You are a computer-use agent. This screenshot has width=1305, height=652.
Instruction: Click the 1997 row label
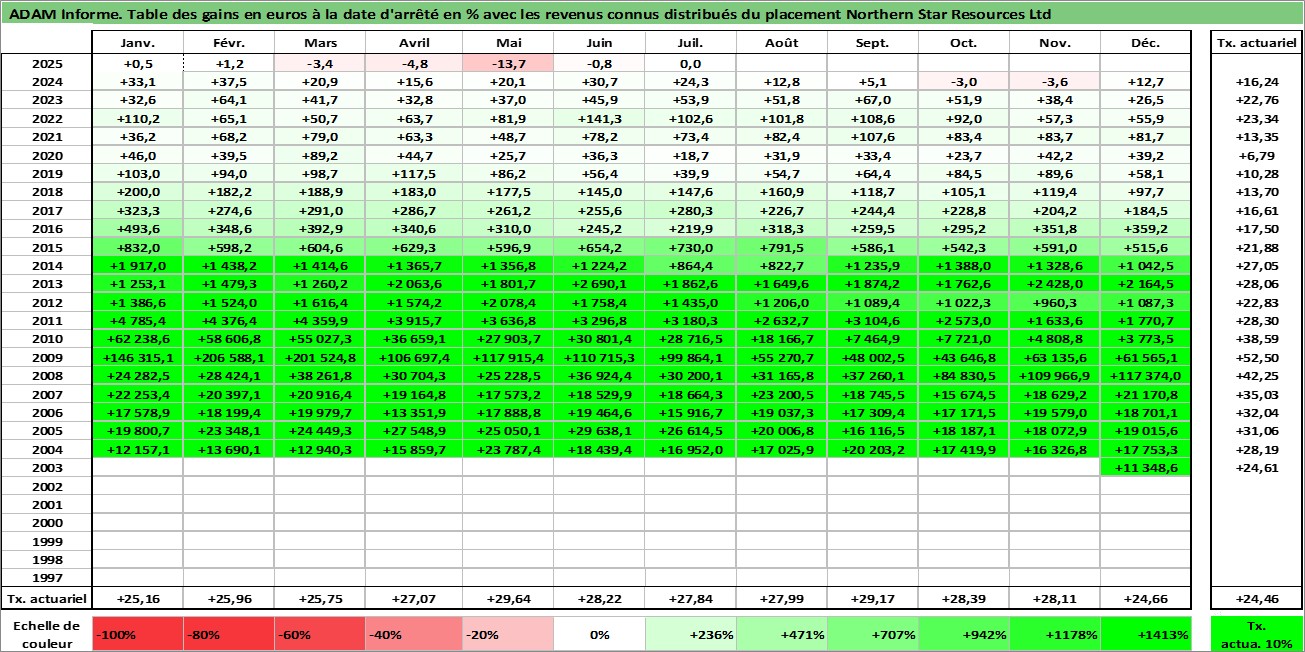tap(47, 577)
